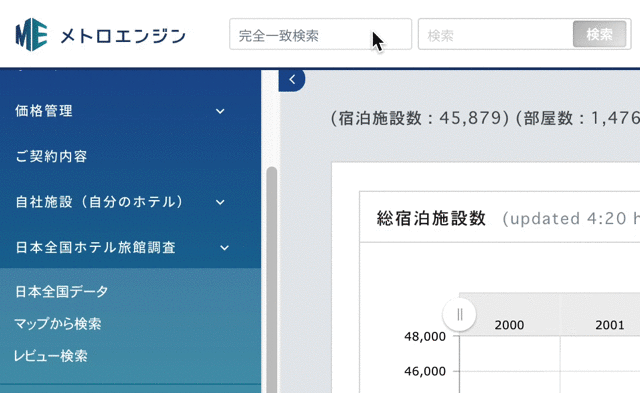Open the レビュー検索 submenu item

point(51,356)
